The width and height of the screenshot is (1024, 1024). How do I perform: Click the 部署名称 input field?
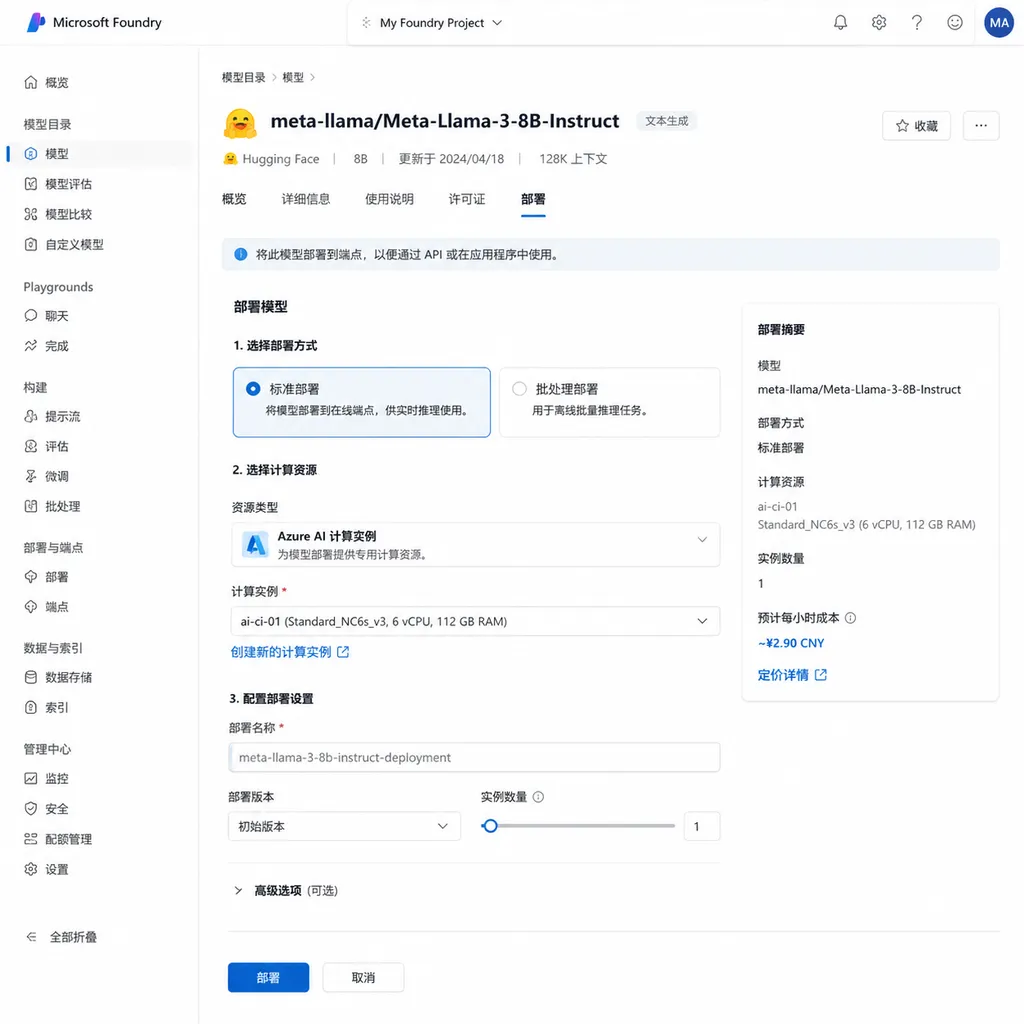point(474,758)
